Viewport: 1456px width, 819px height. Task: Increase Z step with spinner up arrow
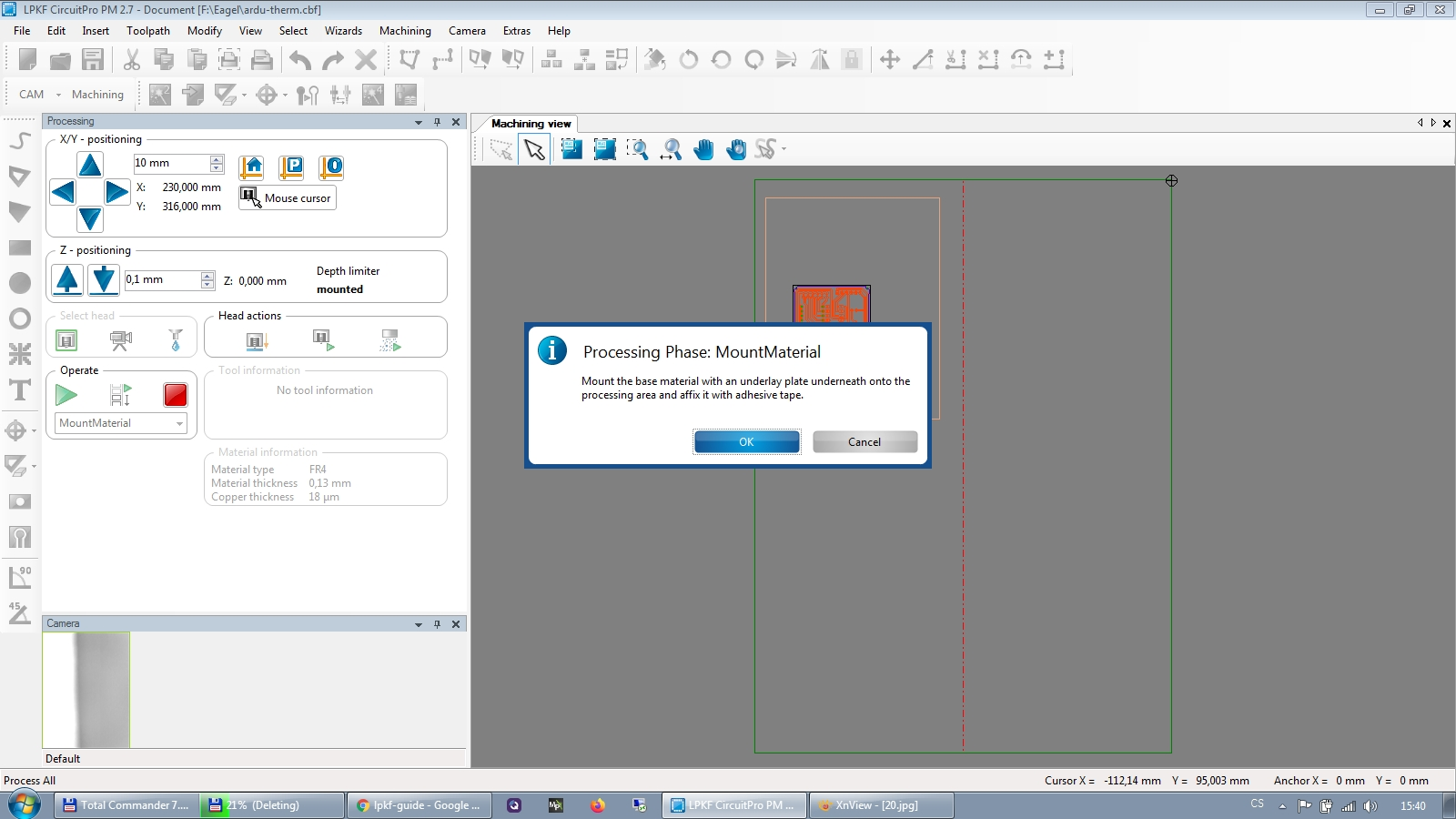coord(207,276)
